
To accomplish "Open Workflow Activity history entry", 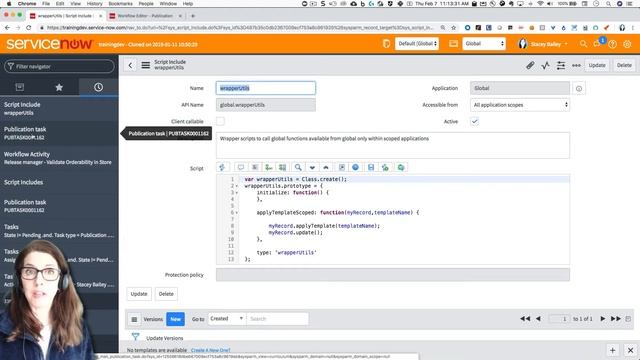I will (x=59, y=158).
